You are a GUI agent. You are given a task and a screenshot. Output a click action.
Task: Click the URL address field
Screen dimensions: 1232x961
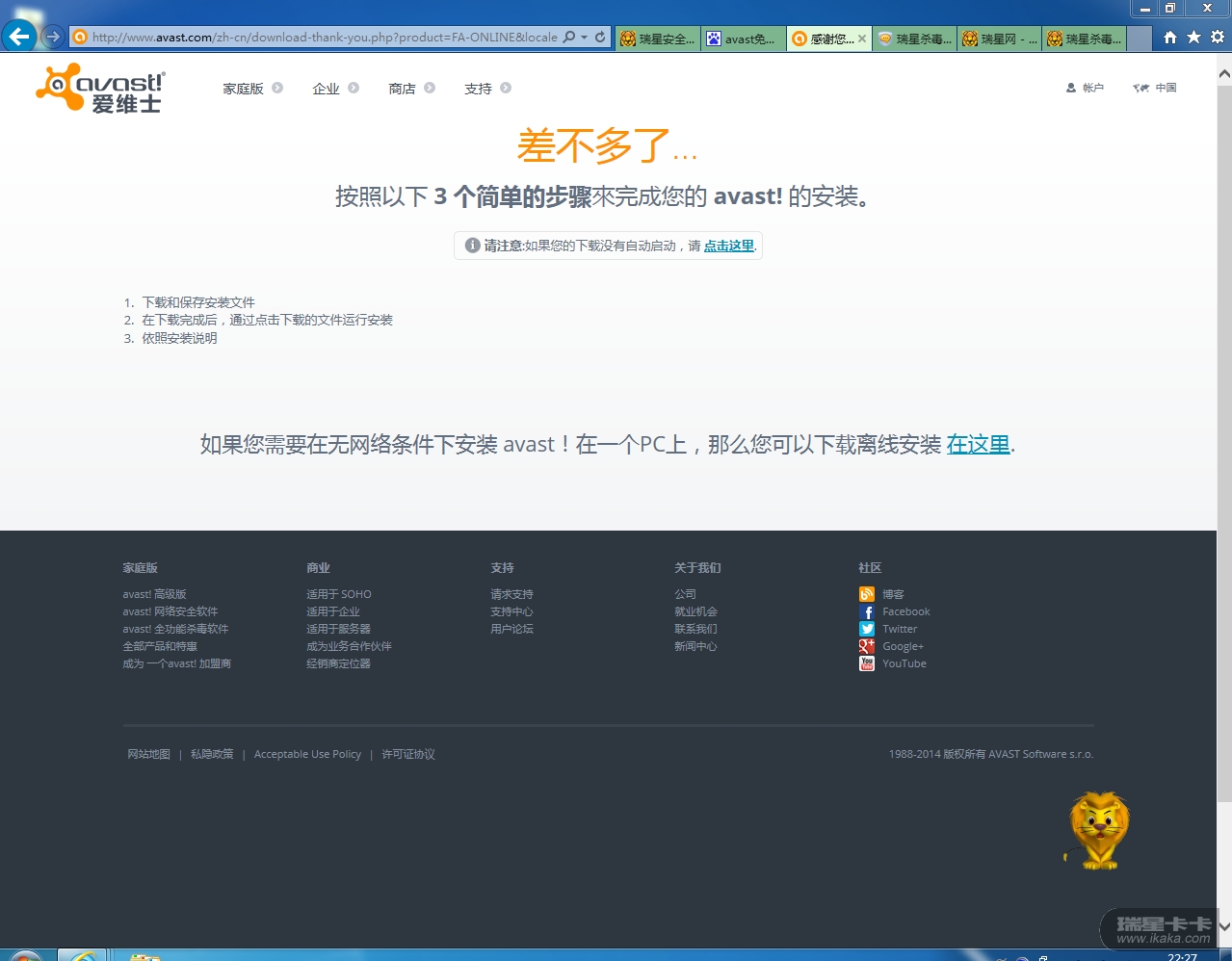pos(325,38)
